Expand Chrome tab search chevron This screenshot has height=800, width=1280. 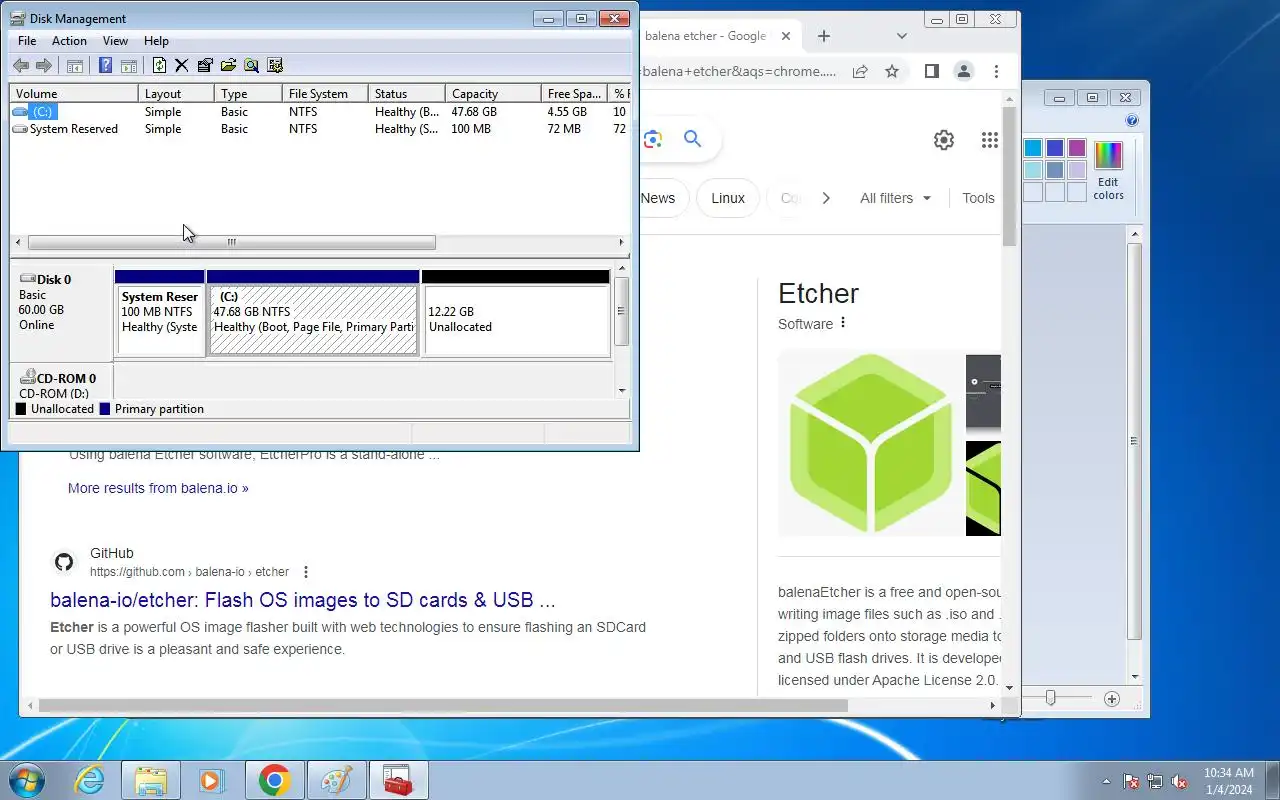[901, 36]
